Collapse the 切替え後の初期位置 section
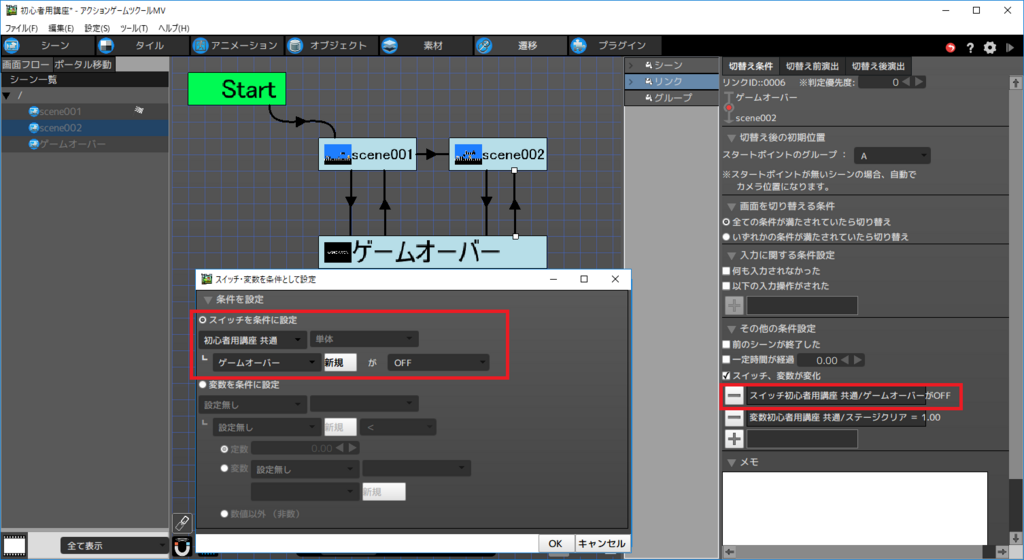 [731, 138]
